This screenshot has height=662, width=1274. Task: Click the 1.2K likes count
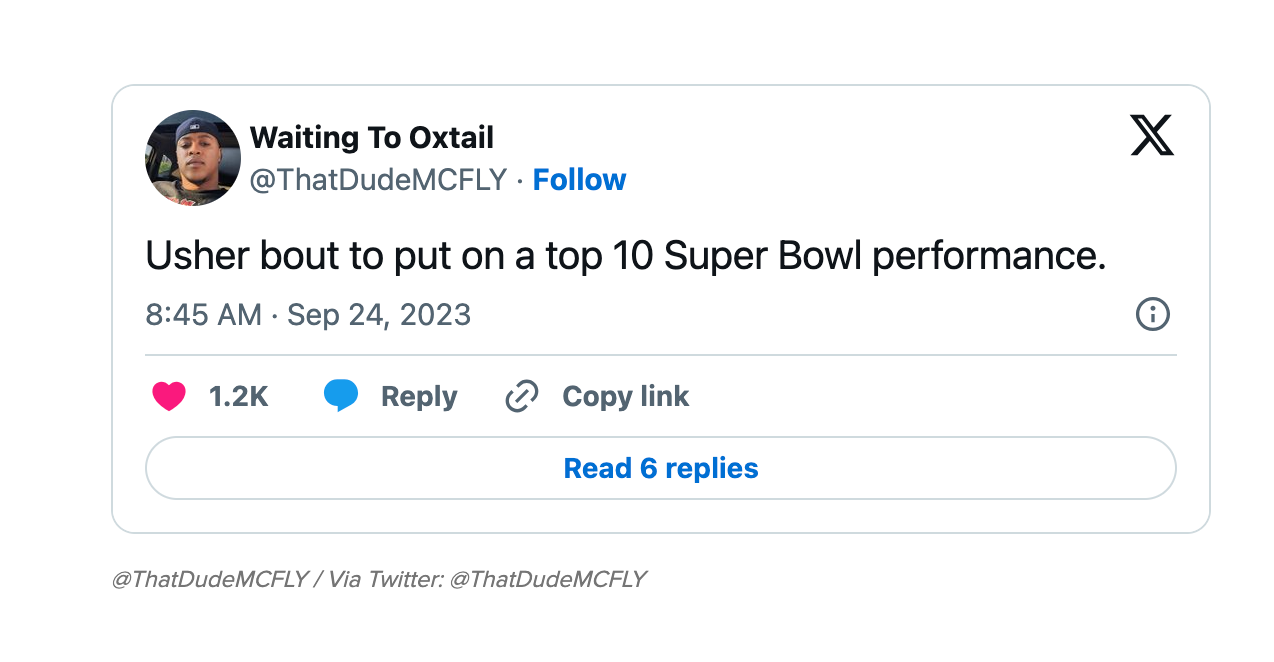pos(239,397)
